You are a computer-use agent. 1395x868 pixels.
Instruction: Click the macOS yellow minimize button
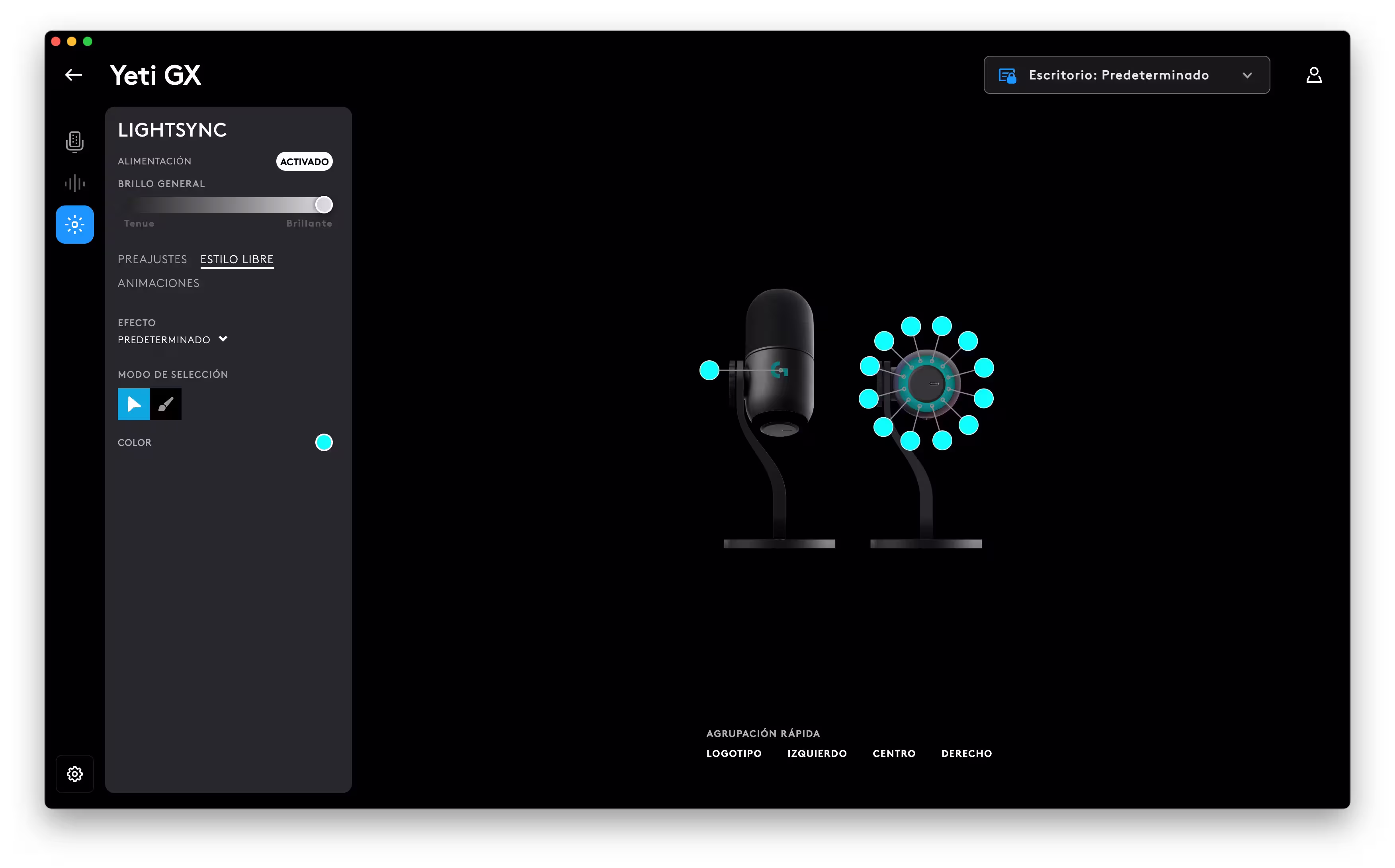[x=72, y=41]
